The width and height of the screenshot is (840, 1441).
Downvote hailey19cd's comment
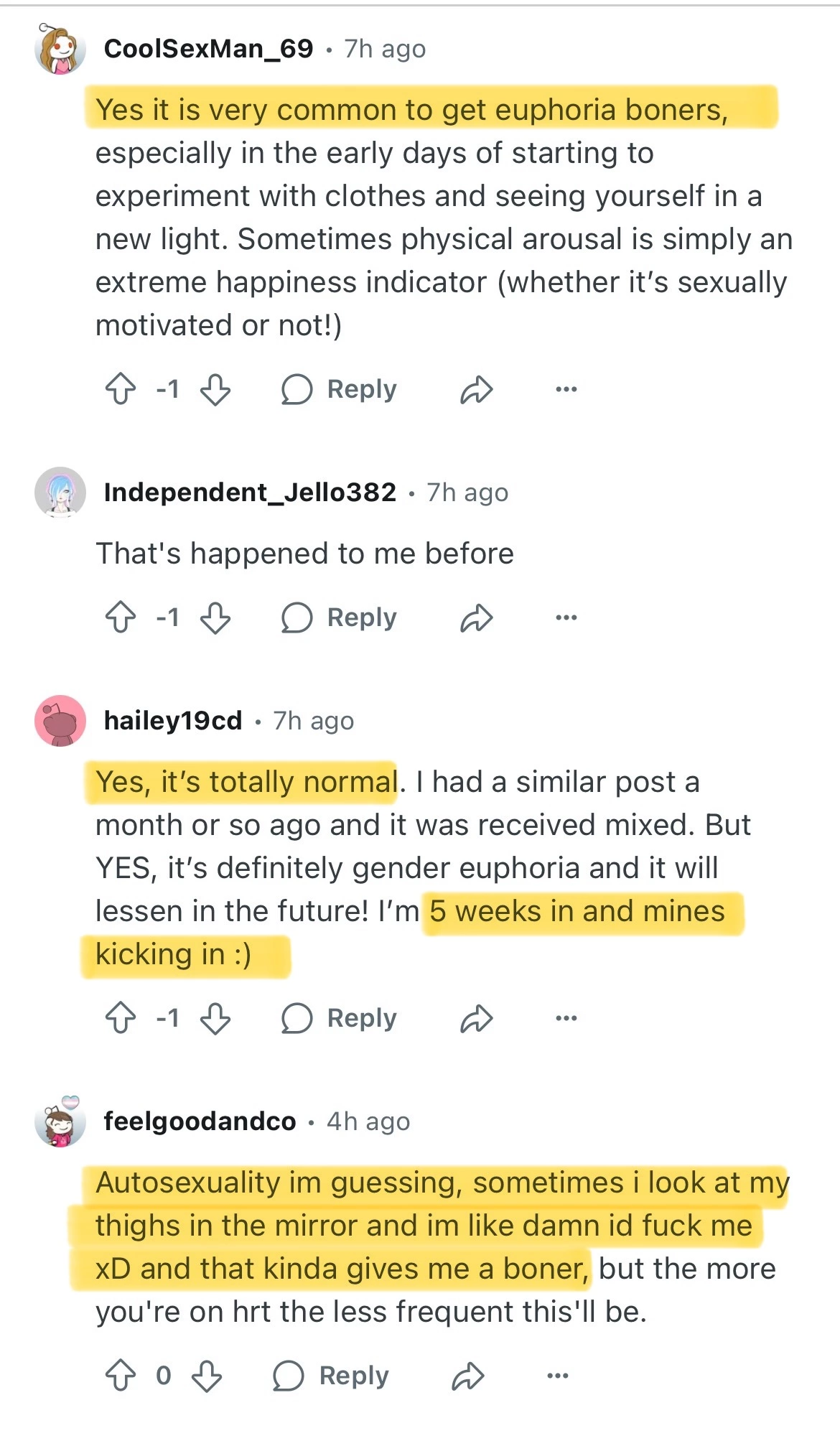(215, 1018)
